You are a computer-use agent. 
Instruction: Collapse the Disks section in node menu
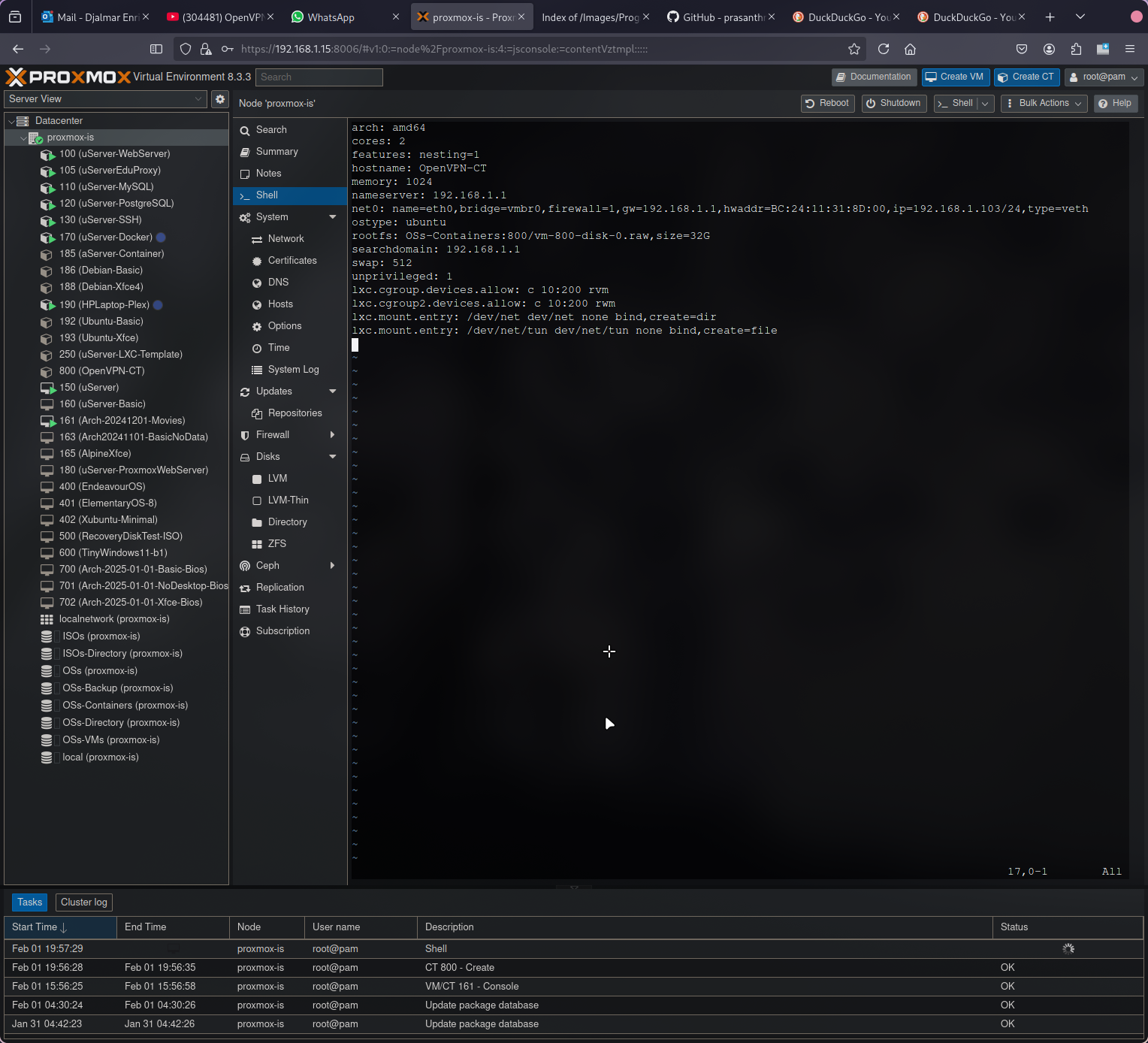click(x=333, y=457)
